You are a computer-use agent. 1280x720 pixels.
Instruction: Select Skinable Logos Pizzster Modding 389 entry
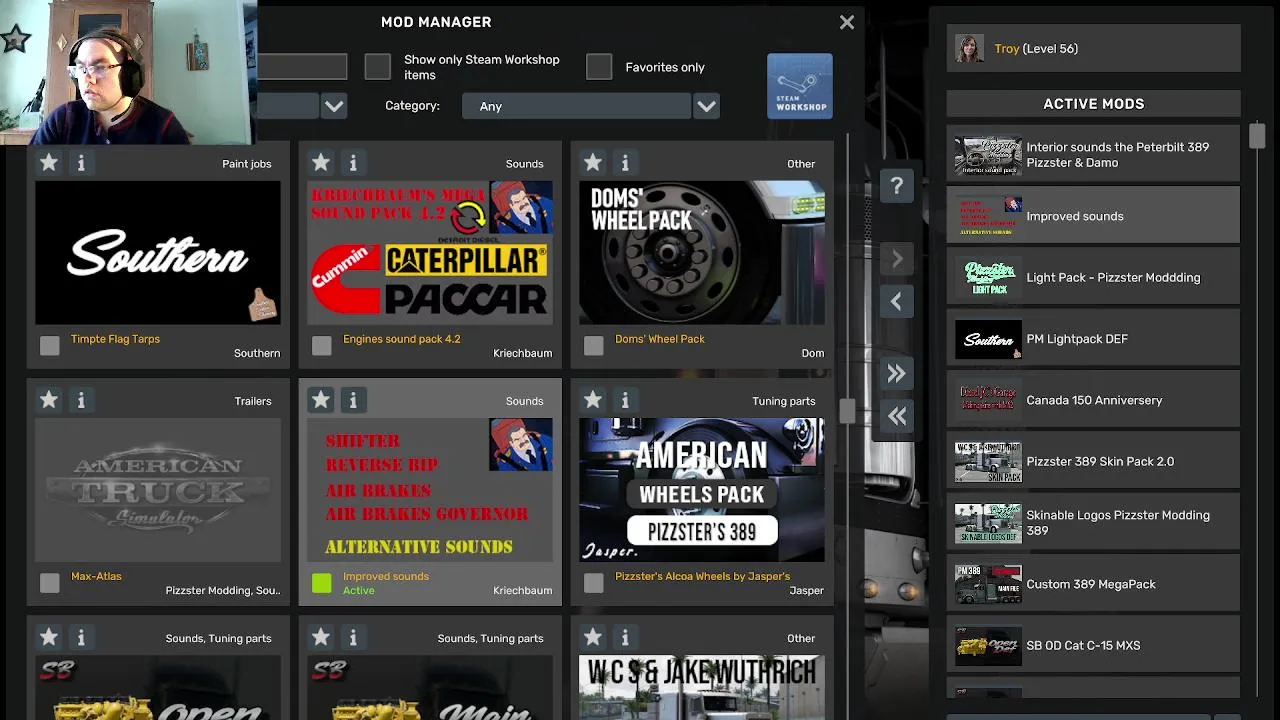pyautogui.click(x=1093, y=523)
